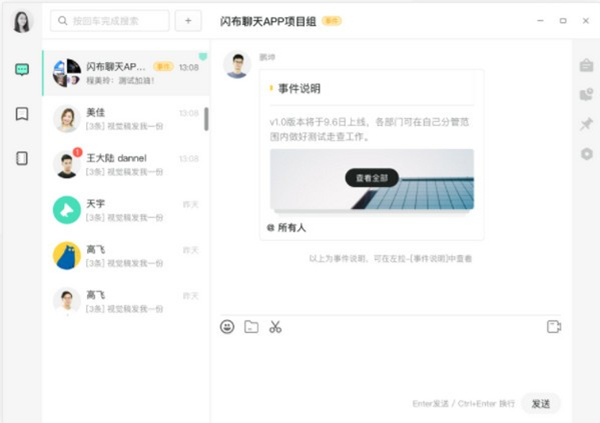Open the group members icon on right
The image size is (600, 423).
[586, 95]
